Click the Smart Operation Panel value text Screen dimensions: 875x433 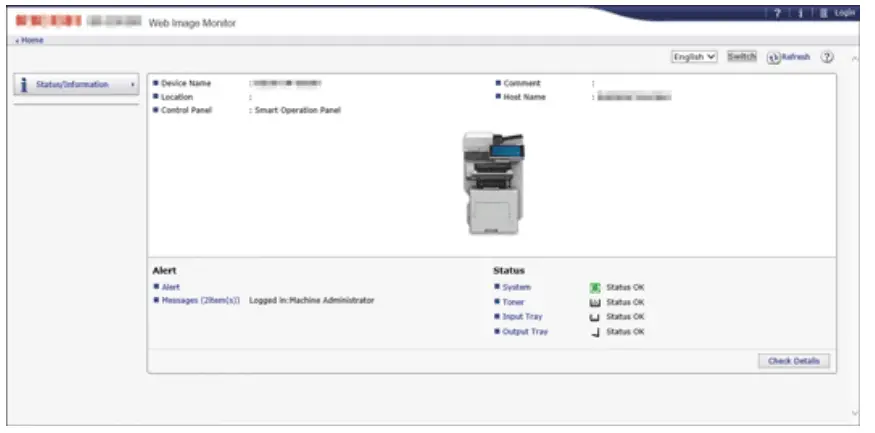[297, 110]
